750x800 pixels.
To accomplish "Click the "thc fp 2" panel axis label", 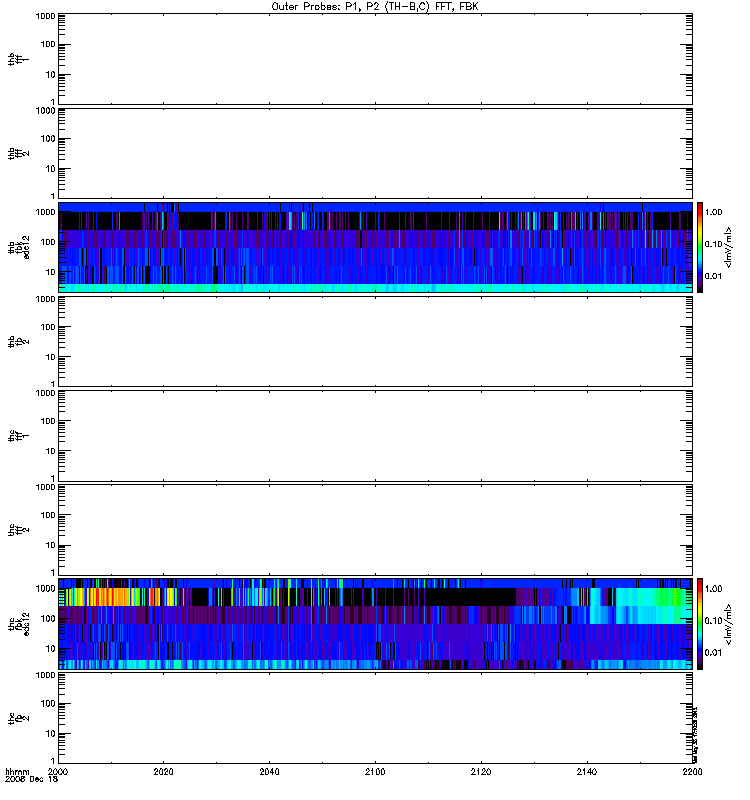I will point(18,718).
